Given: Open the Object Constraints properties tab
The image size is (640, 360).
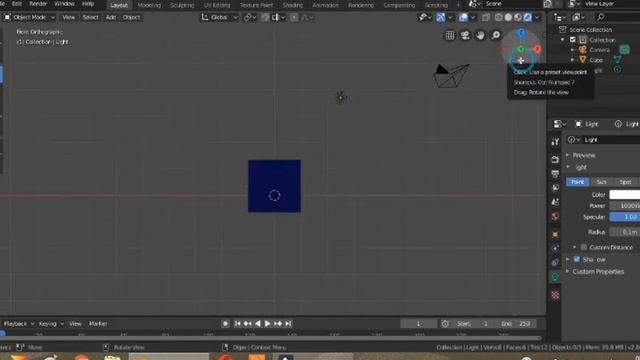Looking at the screenshot, I should (555, 262).
